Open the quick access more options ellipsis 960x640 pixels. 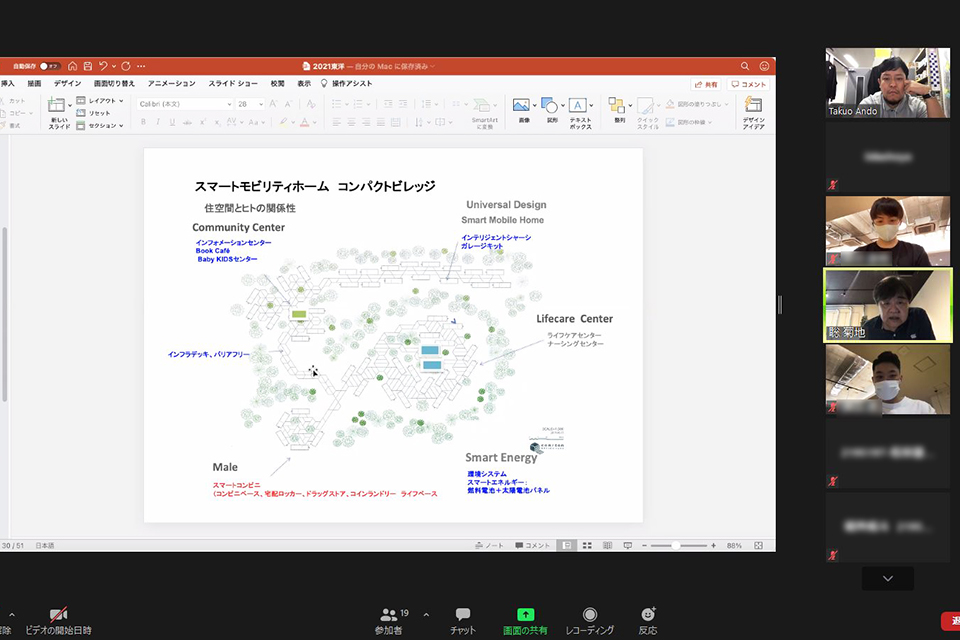[x=141, y=66]
